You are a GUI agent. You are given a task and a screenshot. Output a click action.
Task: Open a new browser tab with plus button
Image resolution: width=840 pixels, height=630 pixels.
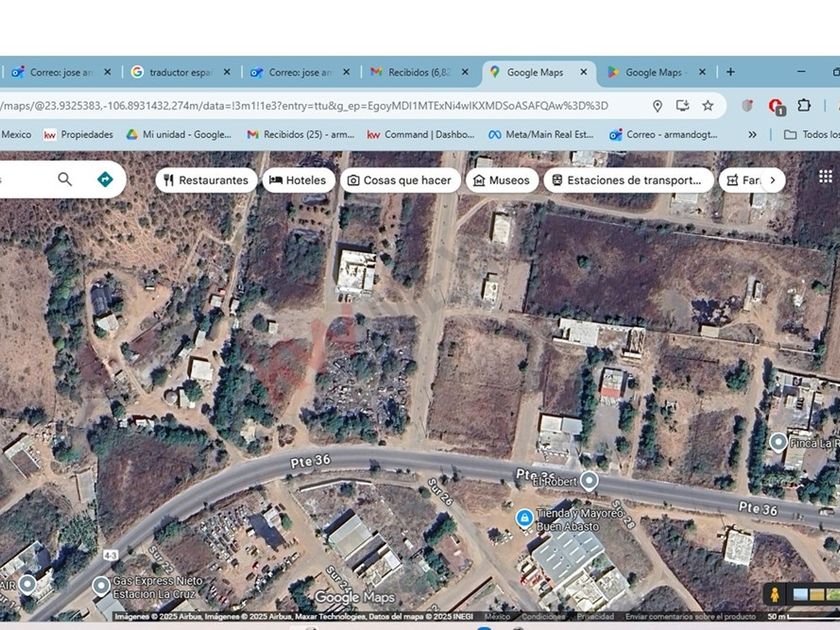click(x=730, y=72)
